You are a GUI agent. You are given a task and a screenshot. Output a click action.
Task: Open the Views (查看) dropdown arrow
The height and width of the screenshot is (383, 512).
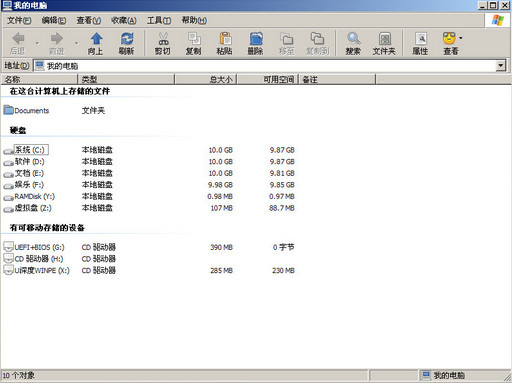(x=461, y=38)
